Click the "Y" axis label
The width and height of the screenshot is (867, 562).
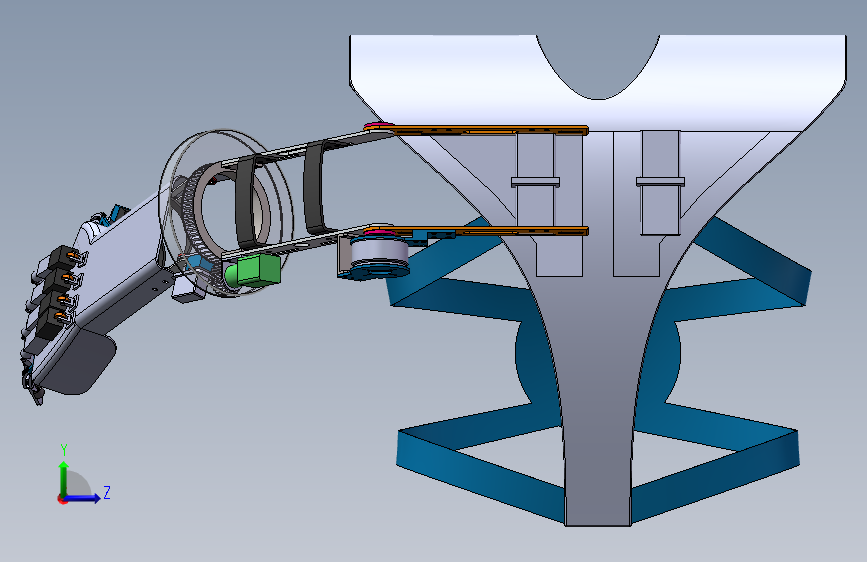tap(64, 449)
